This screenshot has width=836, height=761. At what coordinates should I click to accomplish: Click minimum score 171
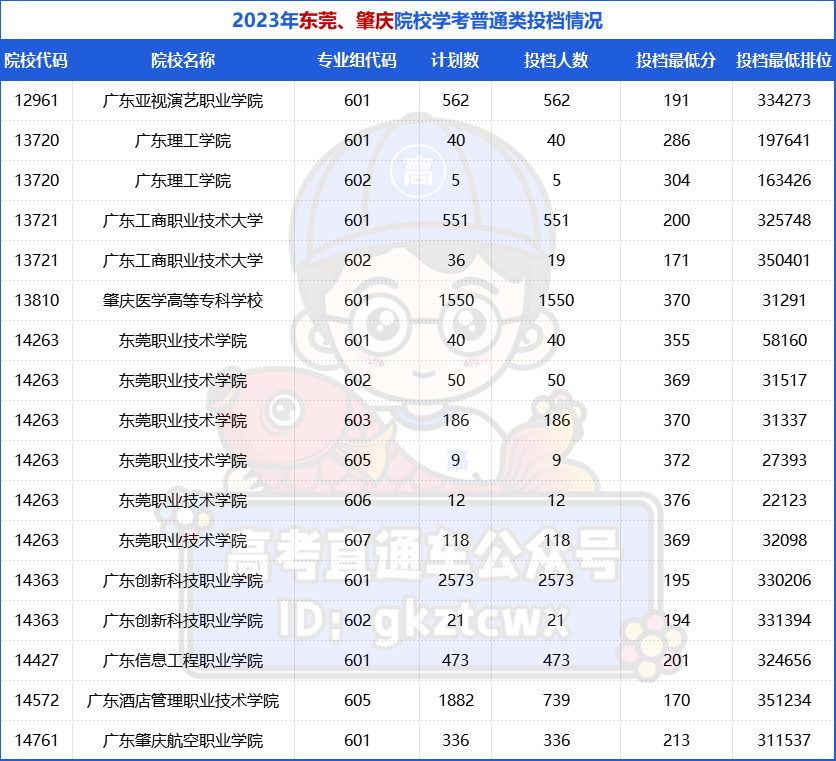tap(676, 260)
